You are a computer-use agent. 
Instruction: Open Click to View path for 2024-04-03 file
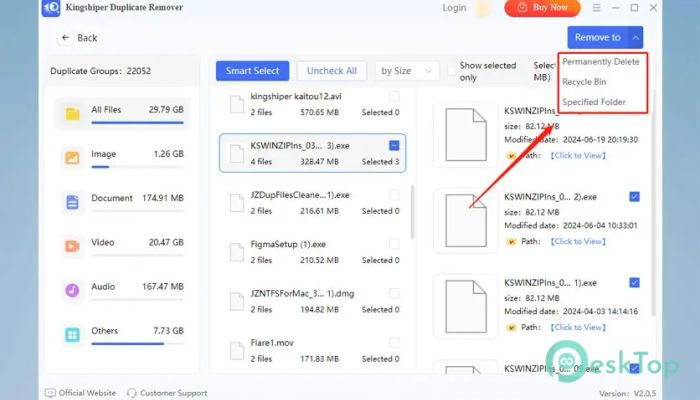coord(578,328)
